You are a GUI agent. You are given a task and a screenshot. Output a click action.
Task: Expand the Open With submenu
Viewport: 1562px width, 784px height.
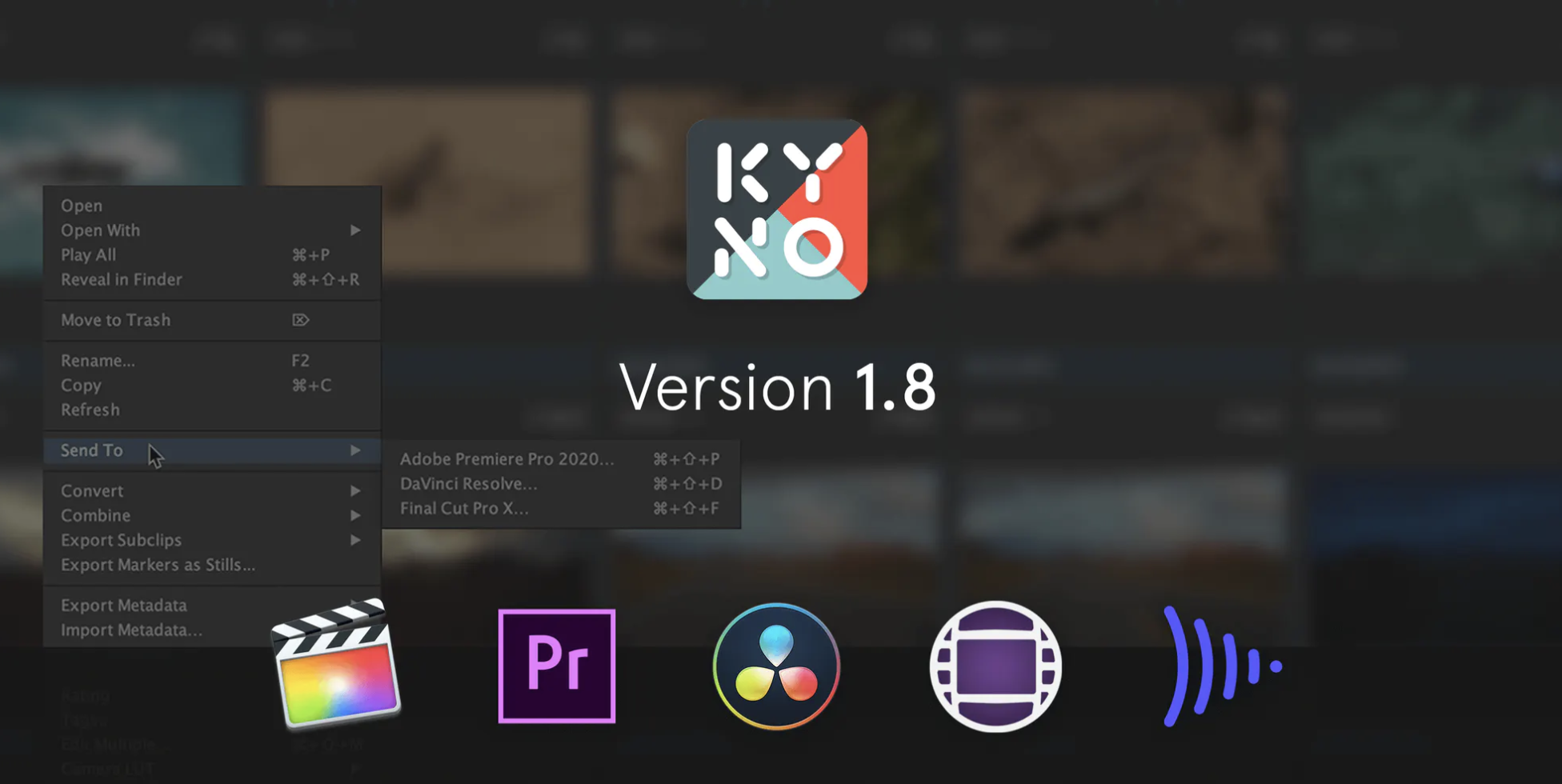pyautogui.click(x=357, y=230)
